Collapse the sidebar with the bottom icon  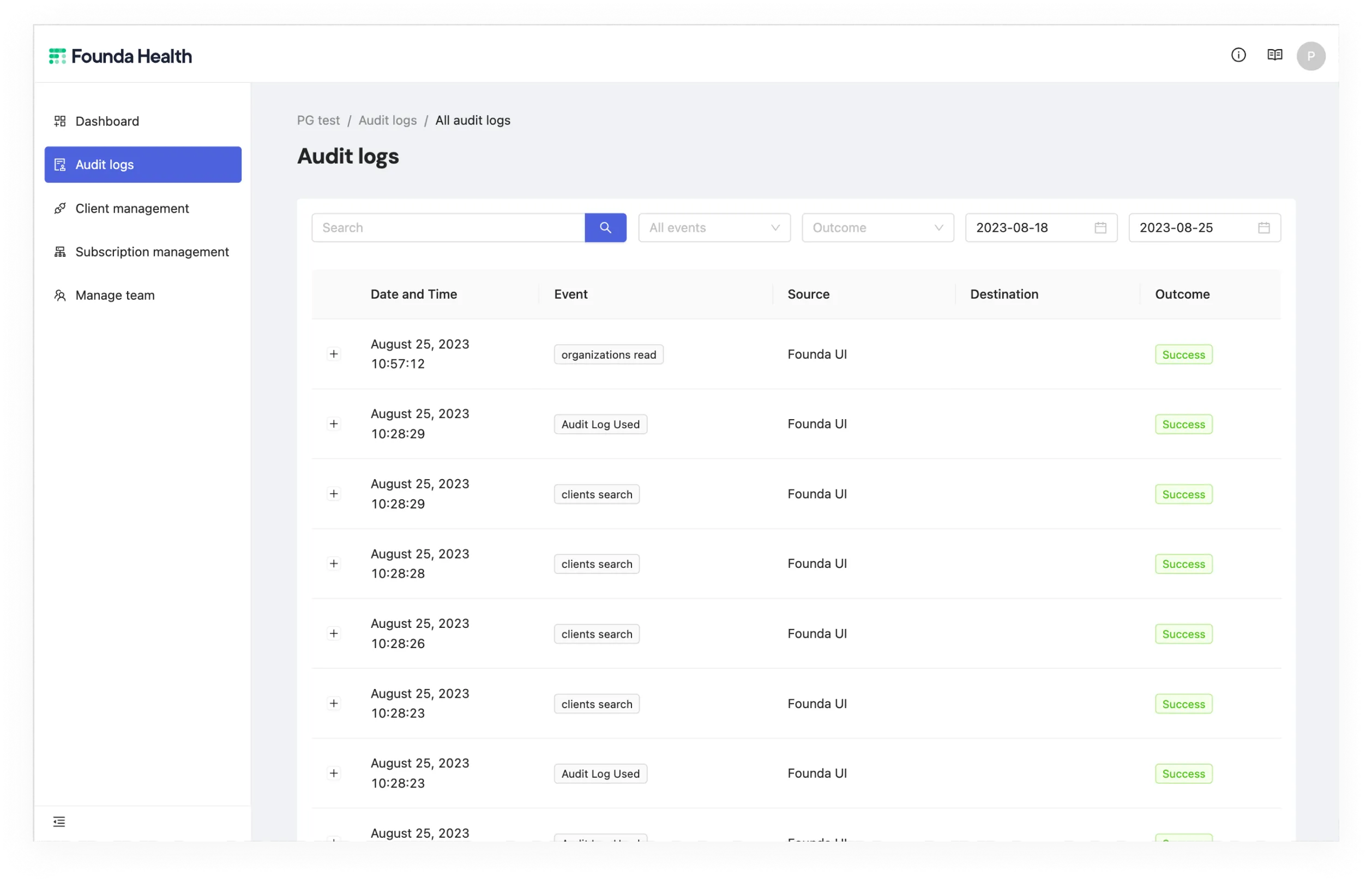click(59, 821)
